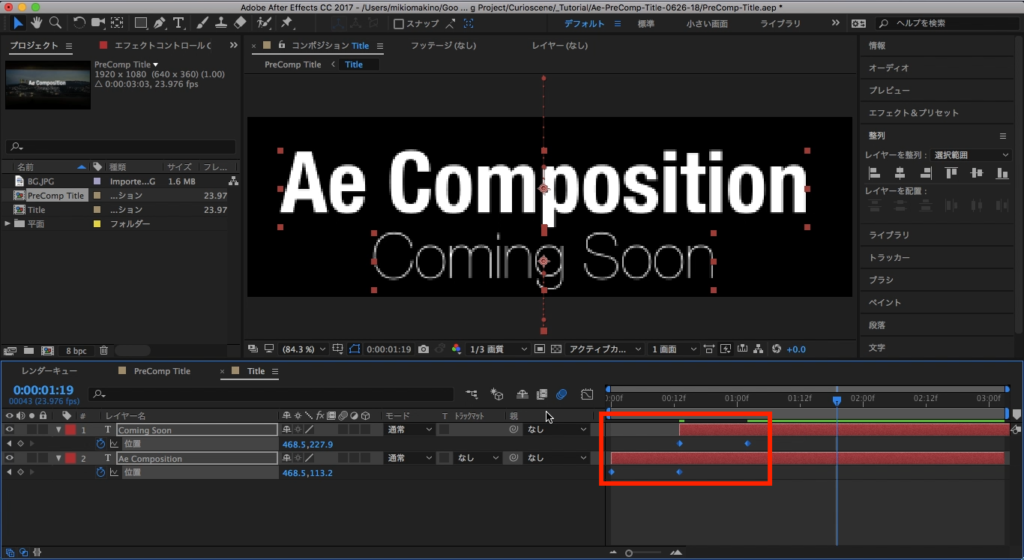Select the Rectangle shape tool
Screen dimensions: 1024x560
pos(140,23)
